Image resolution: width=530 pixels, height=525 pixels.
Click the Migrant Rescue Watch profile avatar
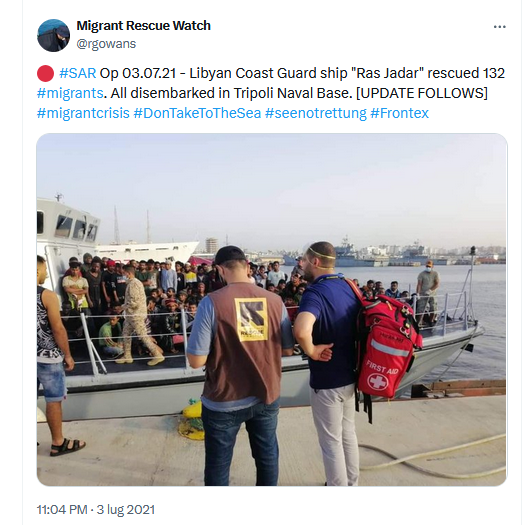53,35
